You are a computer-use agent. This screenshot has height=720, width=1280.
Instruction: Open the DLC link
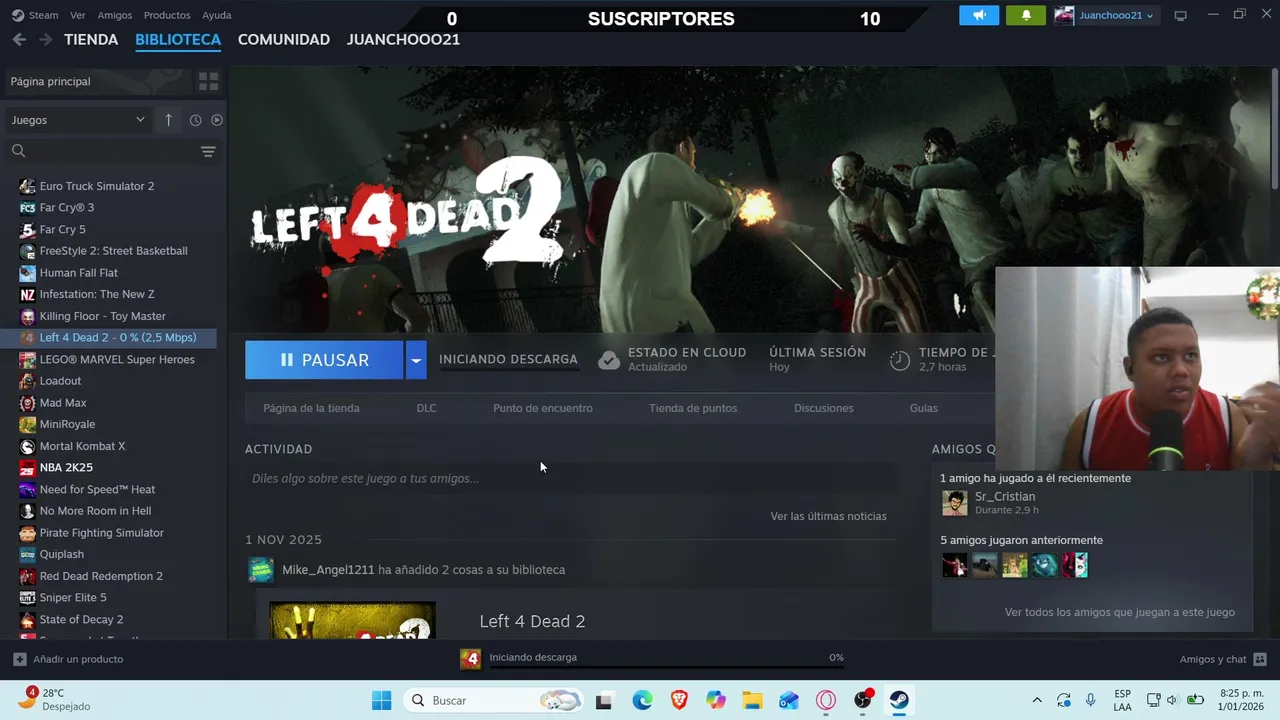426,408
